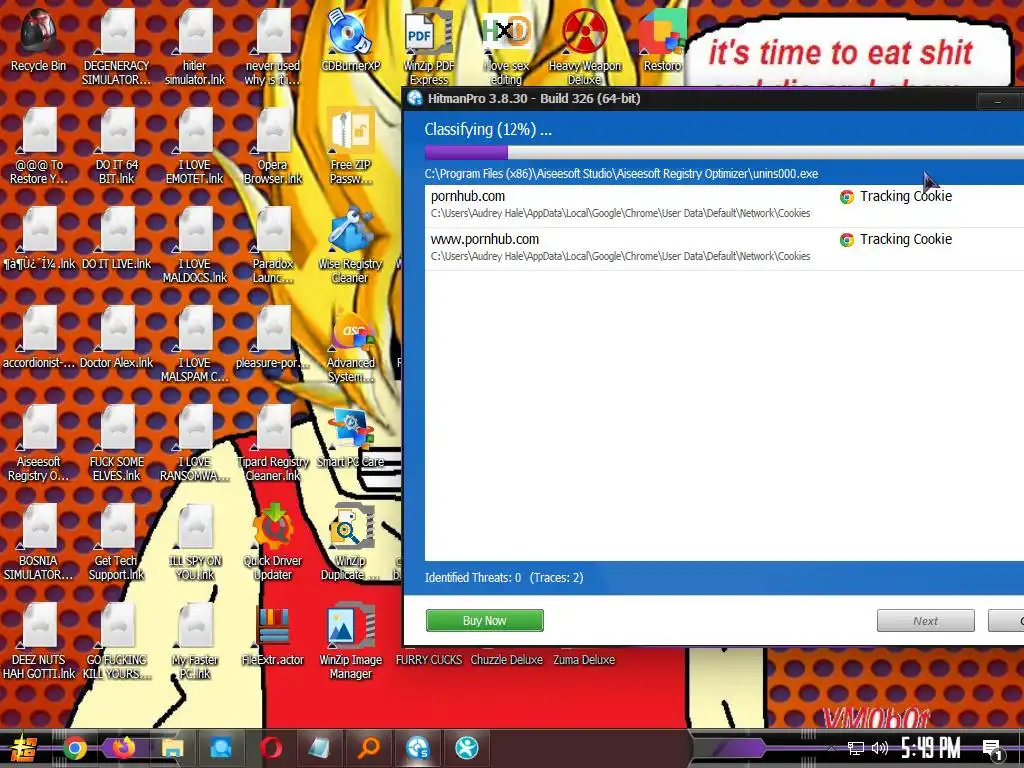The width and height of the screenshot is (1024, 768).
Task: Open Doctor Alex.lnk shortcut
Action: click(x=116, y=338)
